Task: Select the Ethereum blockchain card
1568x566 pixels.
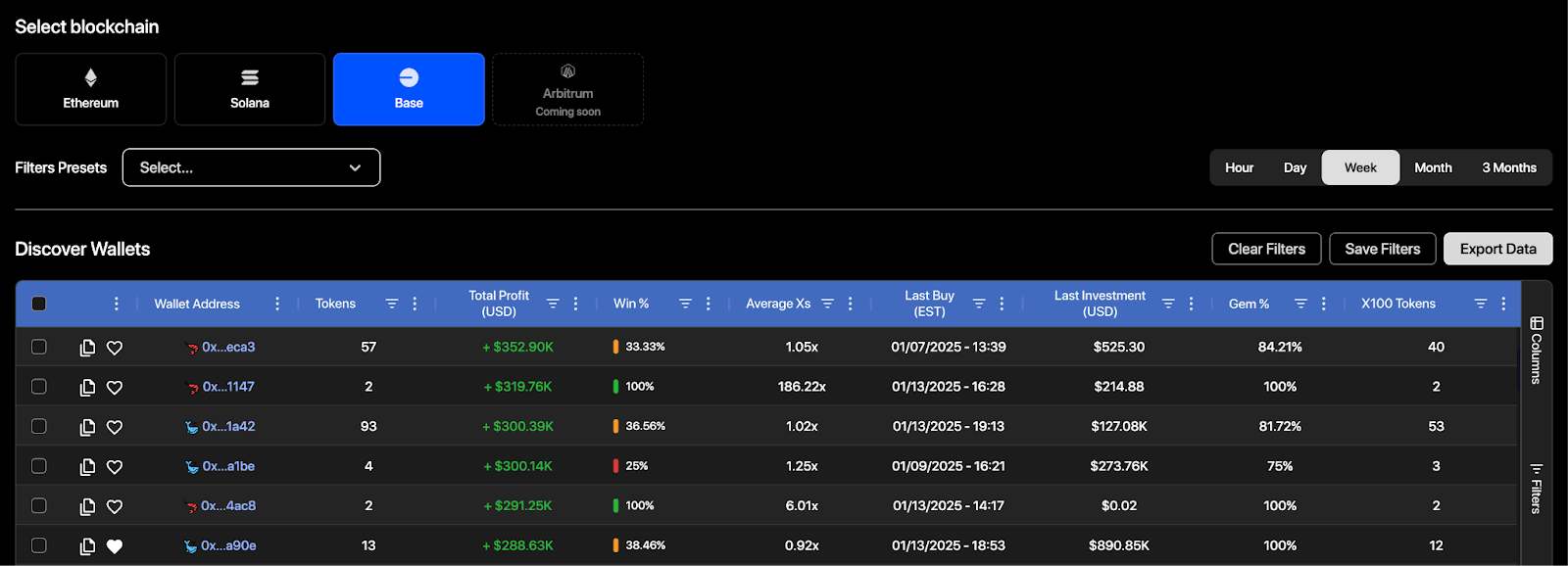Action: click(x=91, y=89)
